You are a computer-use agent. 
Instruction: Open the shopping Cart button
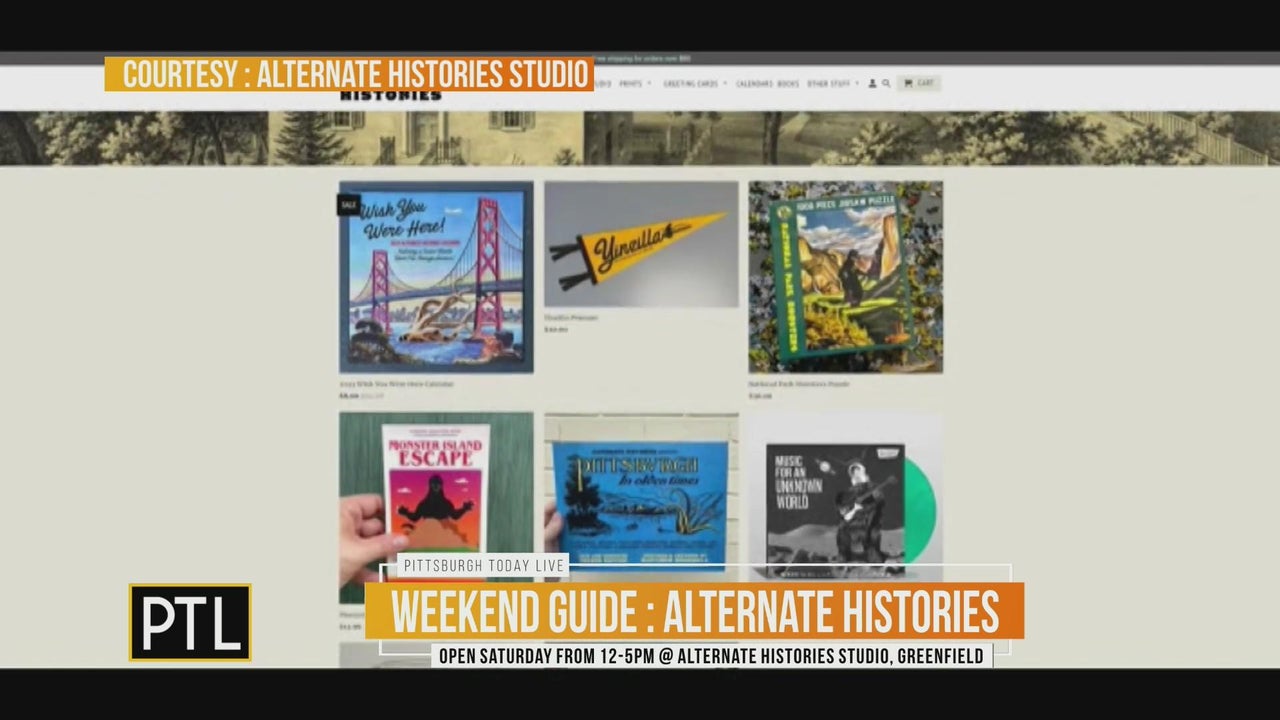pos(918,84)
